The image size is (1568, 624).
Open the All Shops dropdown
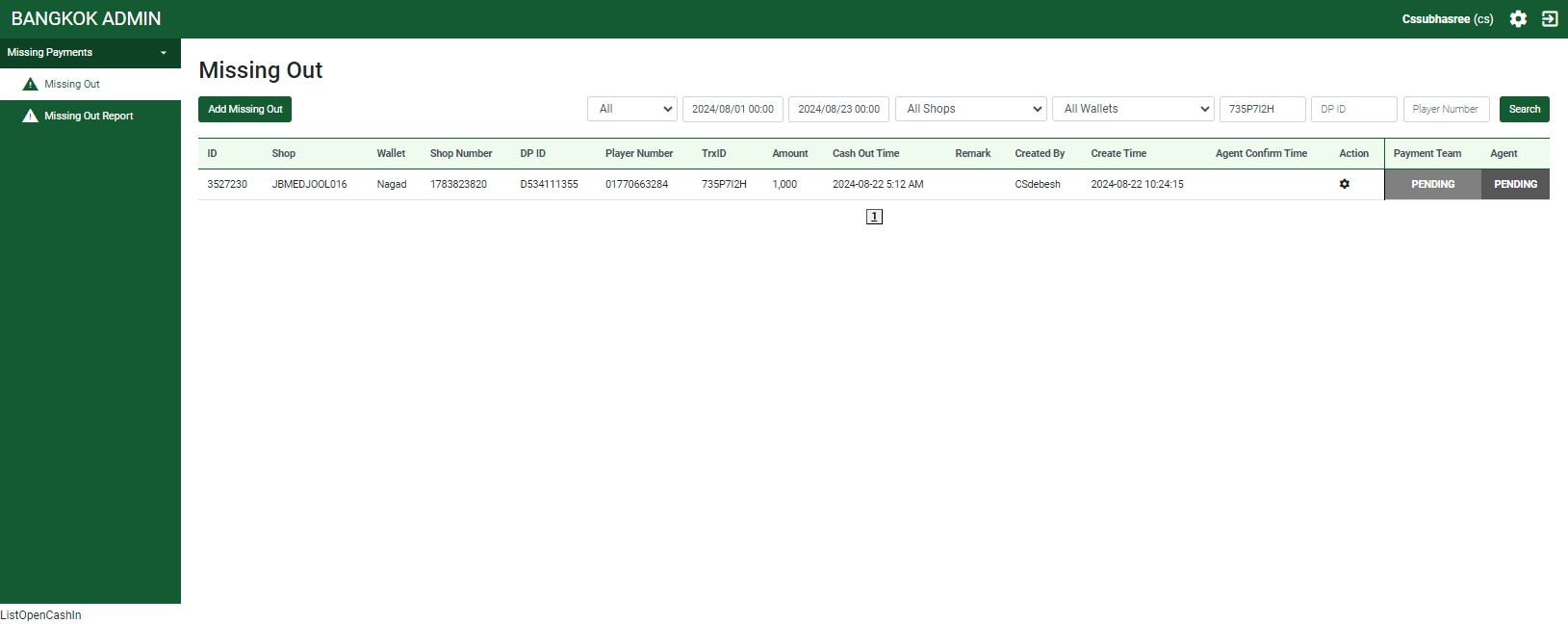tap(970, 109)
